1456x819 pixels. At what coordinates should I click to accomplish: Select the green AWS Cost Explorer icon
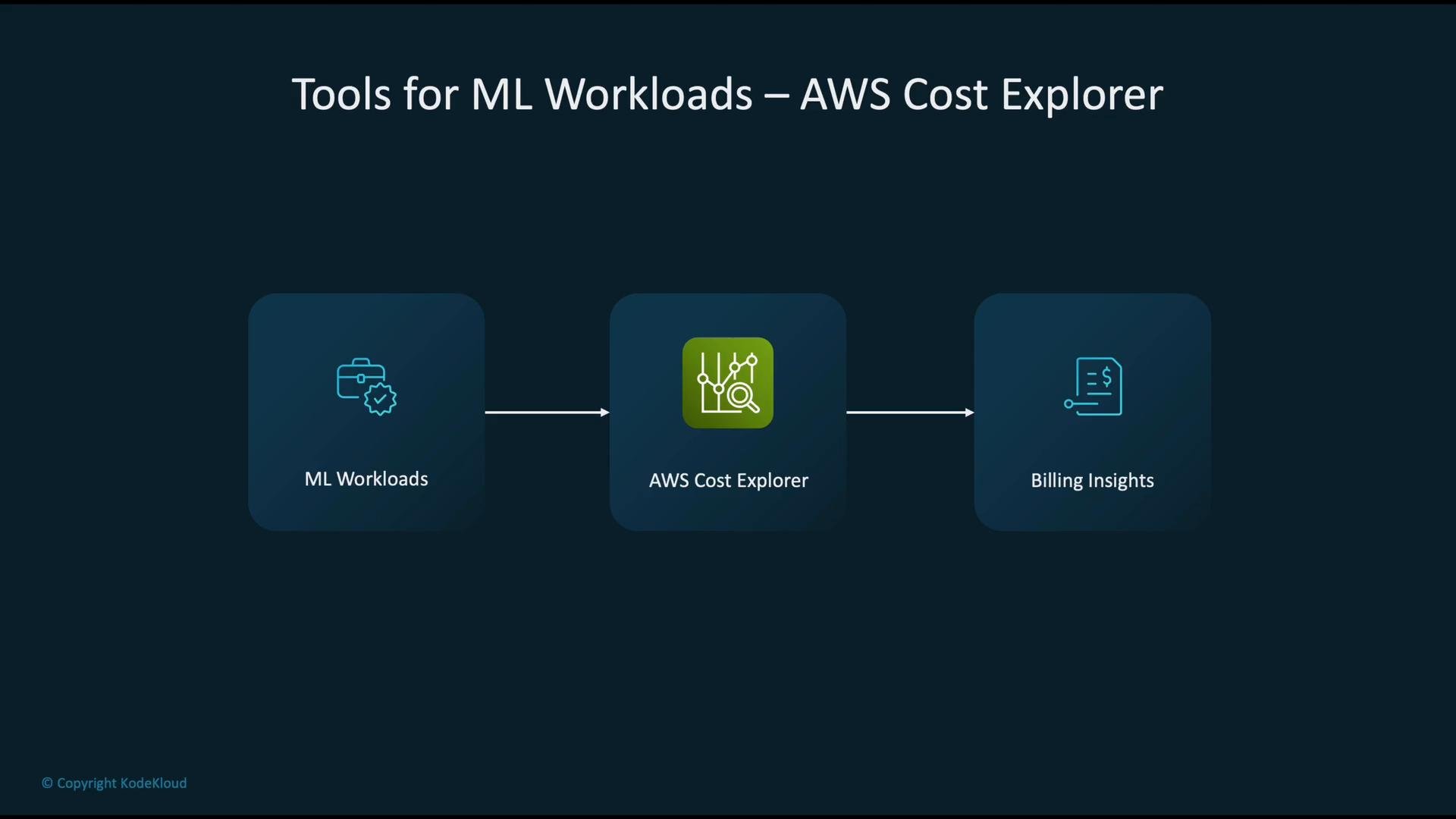728,383
